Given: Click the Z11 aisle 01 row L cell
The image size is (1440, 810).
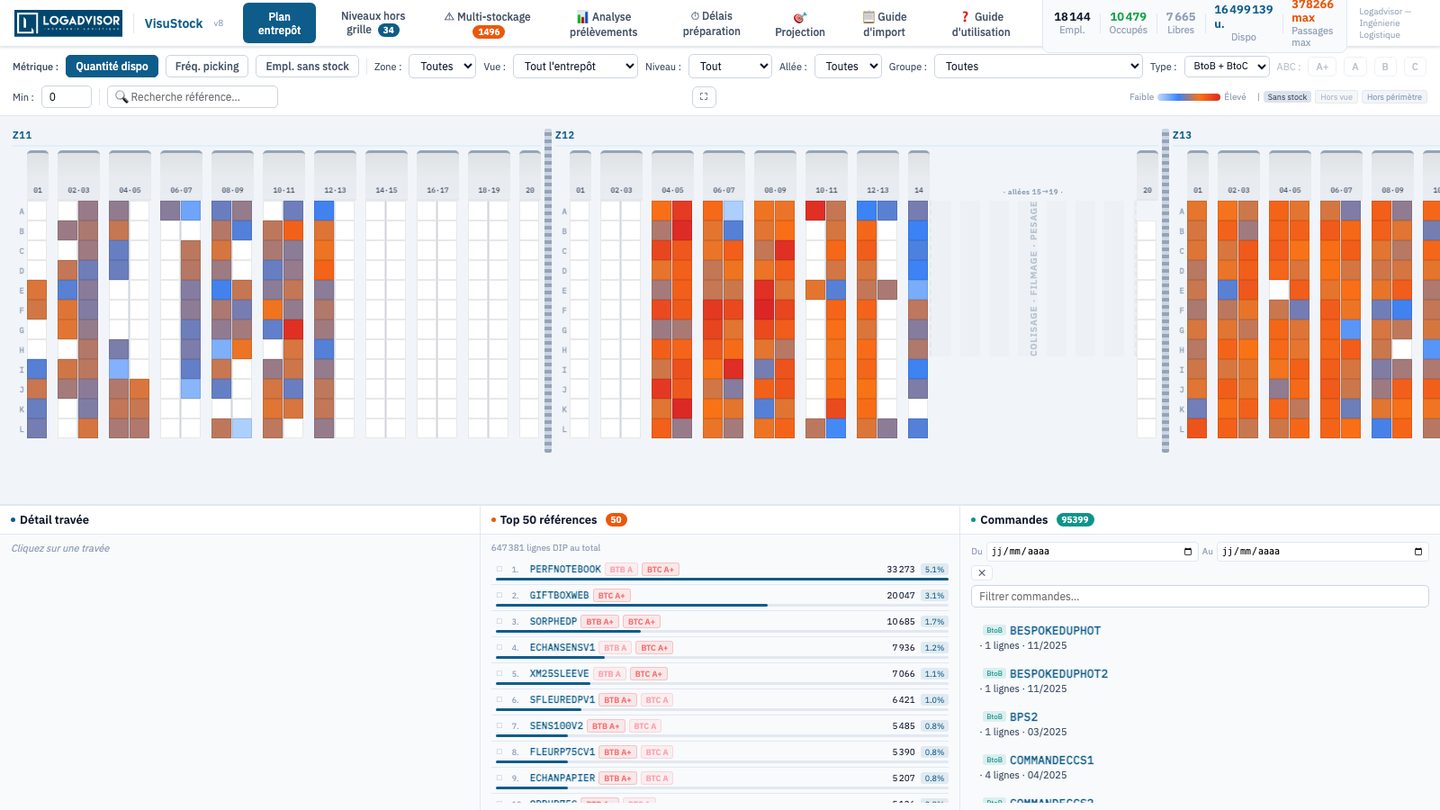Looking at the screenshot, I should 37,428.
